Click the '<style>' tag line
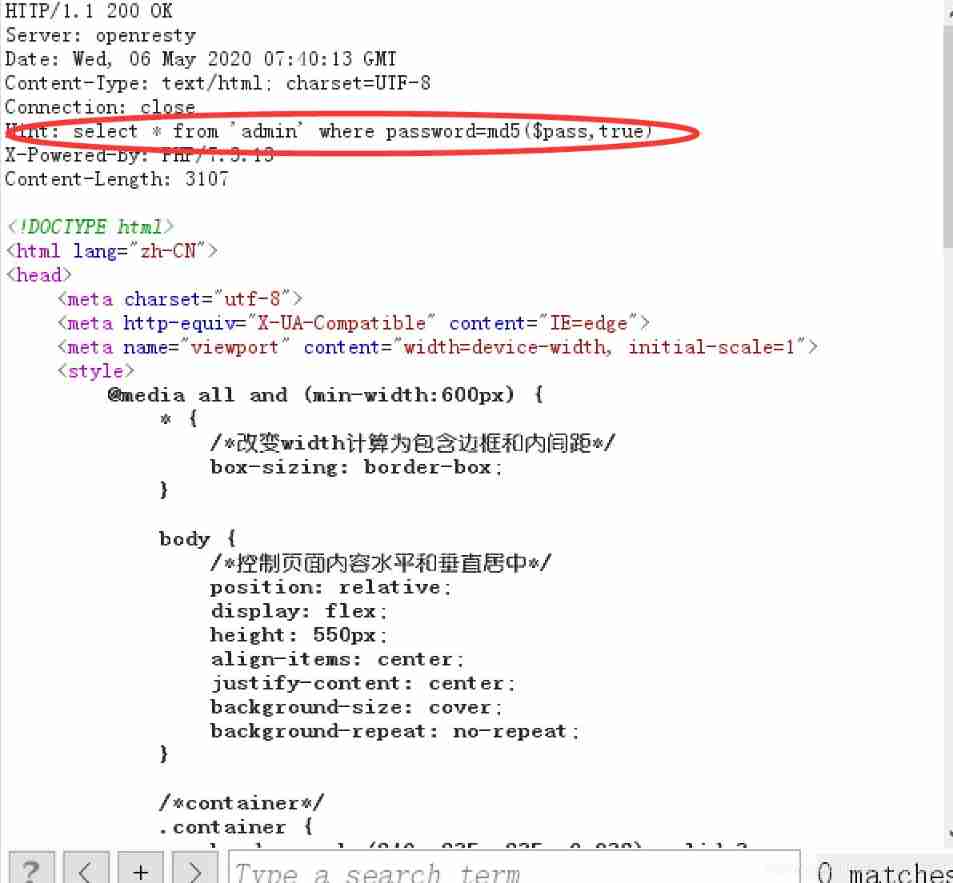Screen dimensions: 953x883 click(95, 371)
